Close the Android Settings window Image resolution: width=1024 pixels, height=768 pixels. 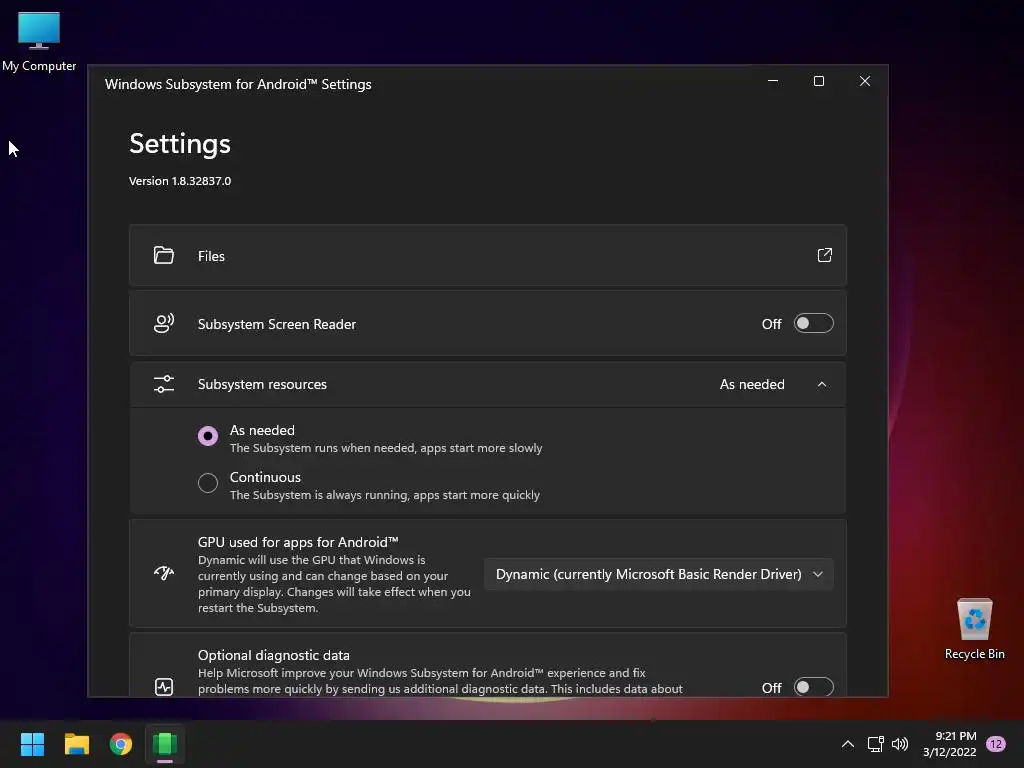click(x=865, y=81)
